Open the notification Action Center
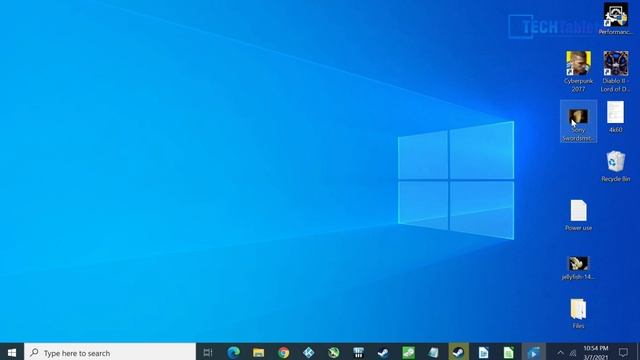640x360 pixels. pyautogui.click(x=623, y=352)
